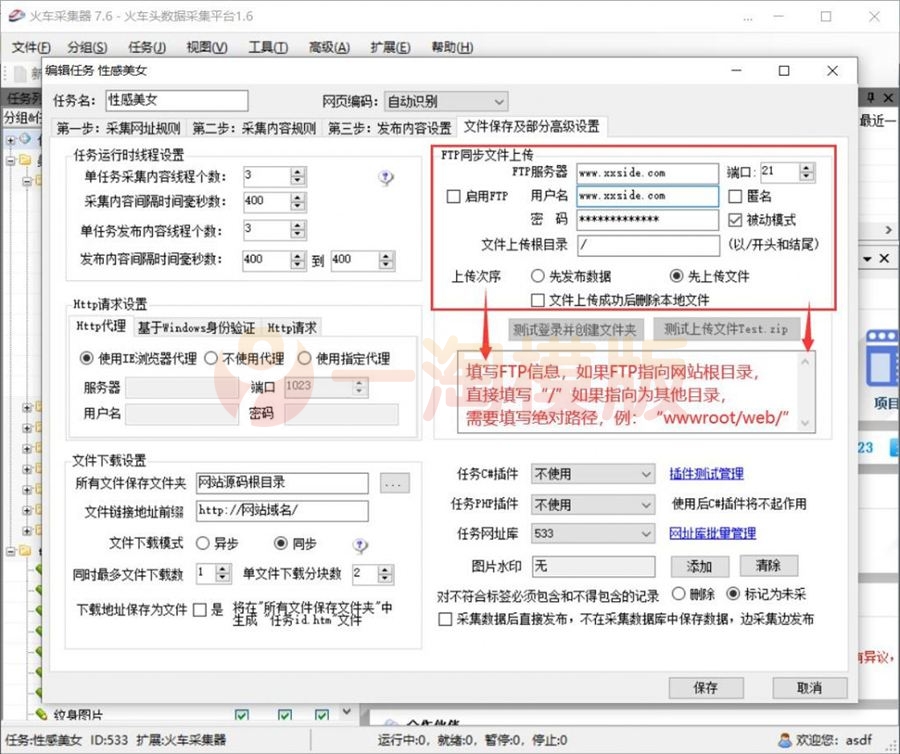Open the 任务C#插件 dropdown
This screenshot has width=900, height=754.
point(593,474)
